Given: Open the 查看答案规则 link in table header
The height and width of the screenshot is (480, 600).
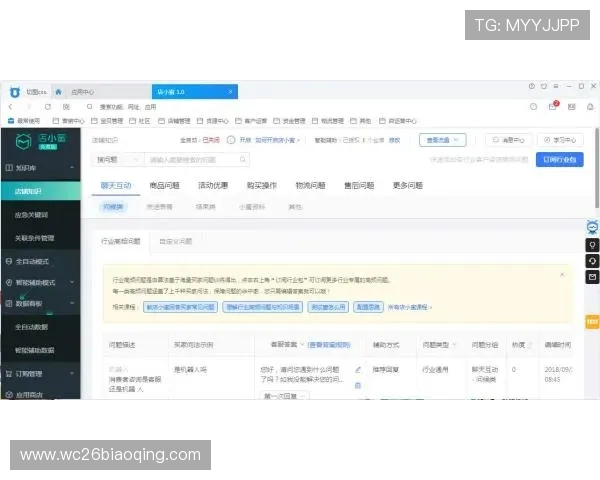Looking at the screenshot, I should pyautogui.click(x=329, y=345).
